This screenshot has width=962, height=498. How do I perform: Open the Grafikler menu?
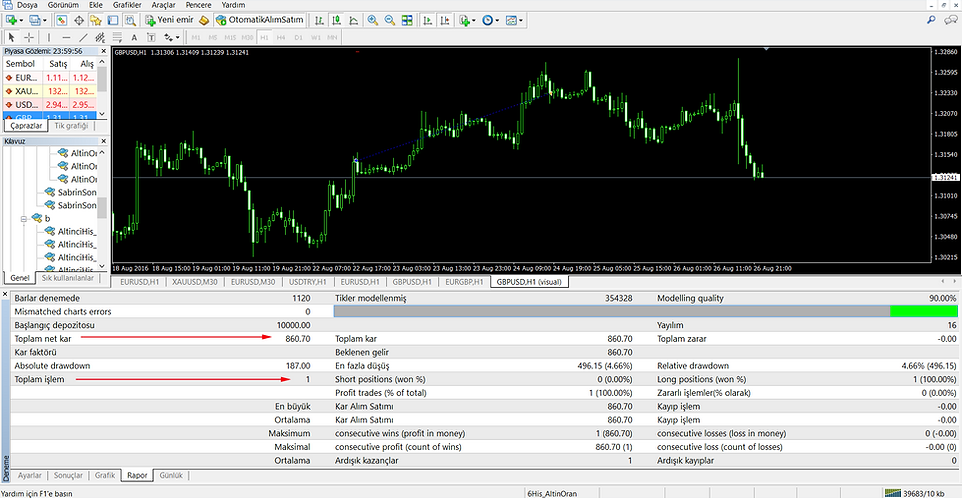[127, 5]
